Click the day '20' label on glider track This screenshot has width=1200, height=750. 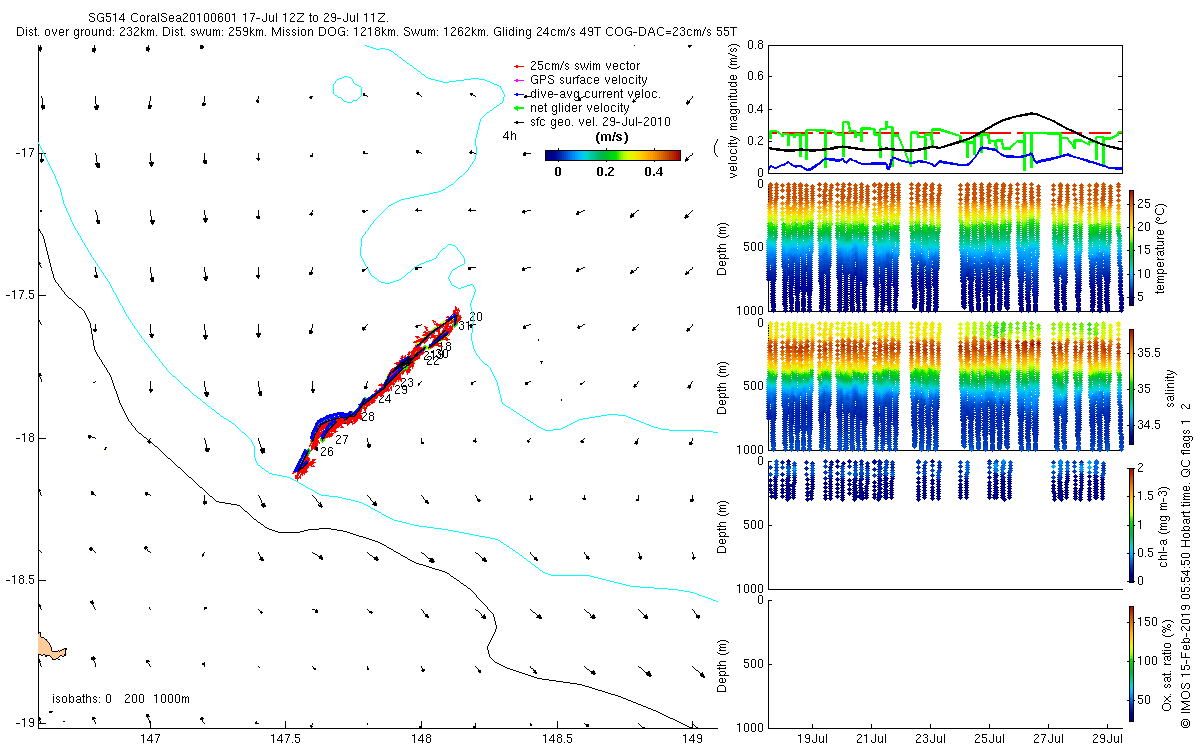pos(476,317)
